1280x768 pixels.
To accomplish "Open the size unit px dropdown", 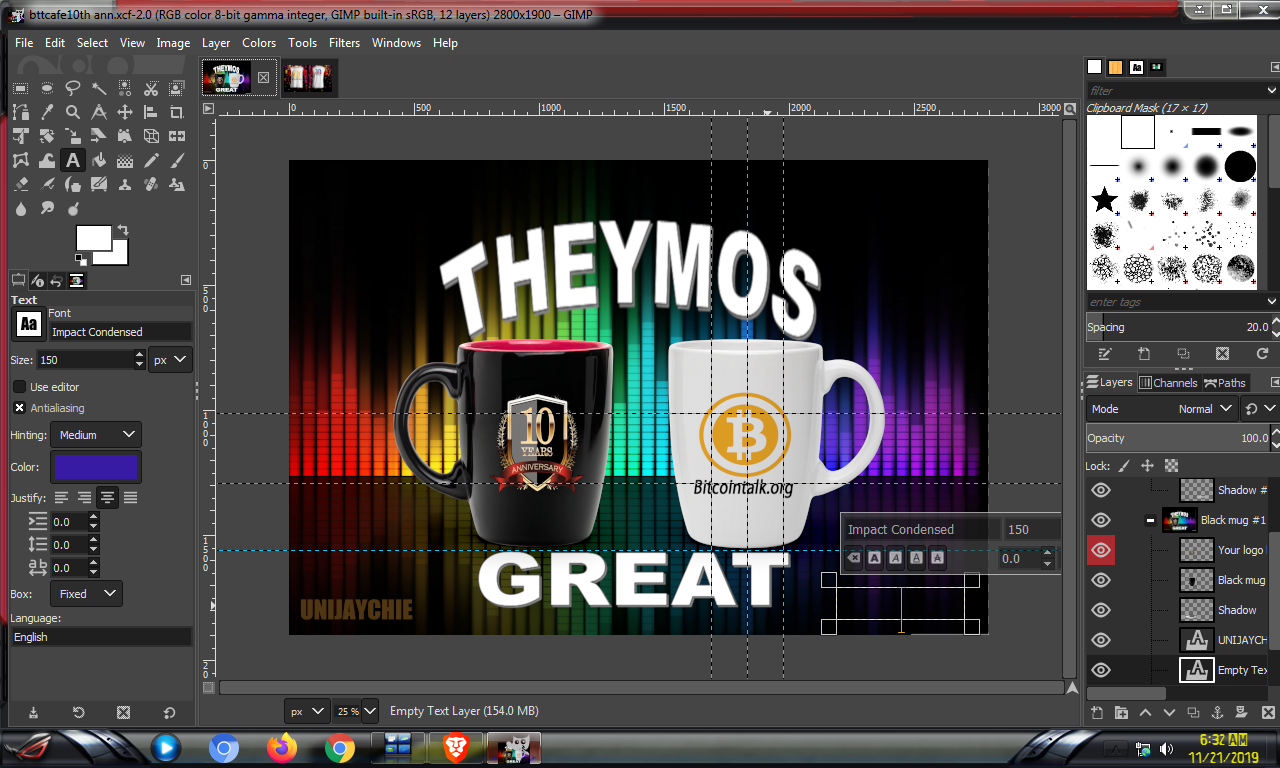I will (170, 360).
